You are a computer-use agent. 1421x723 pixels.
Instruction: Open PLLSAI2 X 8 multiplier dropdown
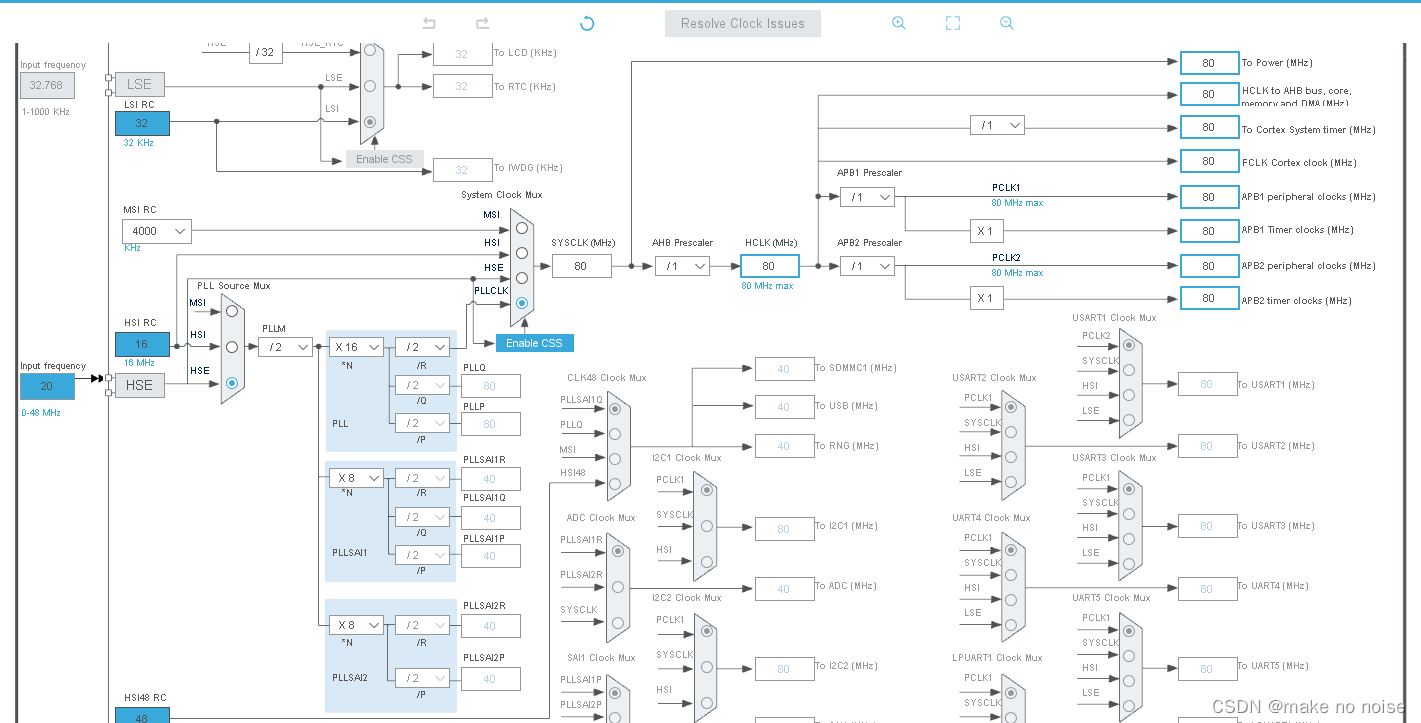357,625
